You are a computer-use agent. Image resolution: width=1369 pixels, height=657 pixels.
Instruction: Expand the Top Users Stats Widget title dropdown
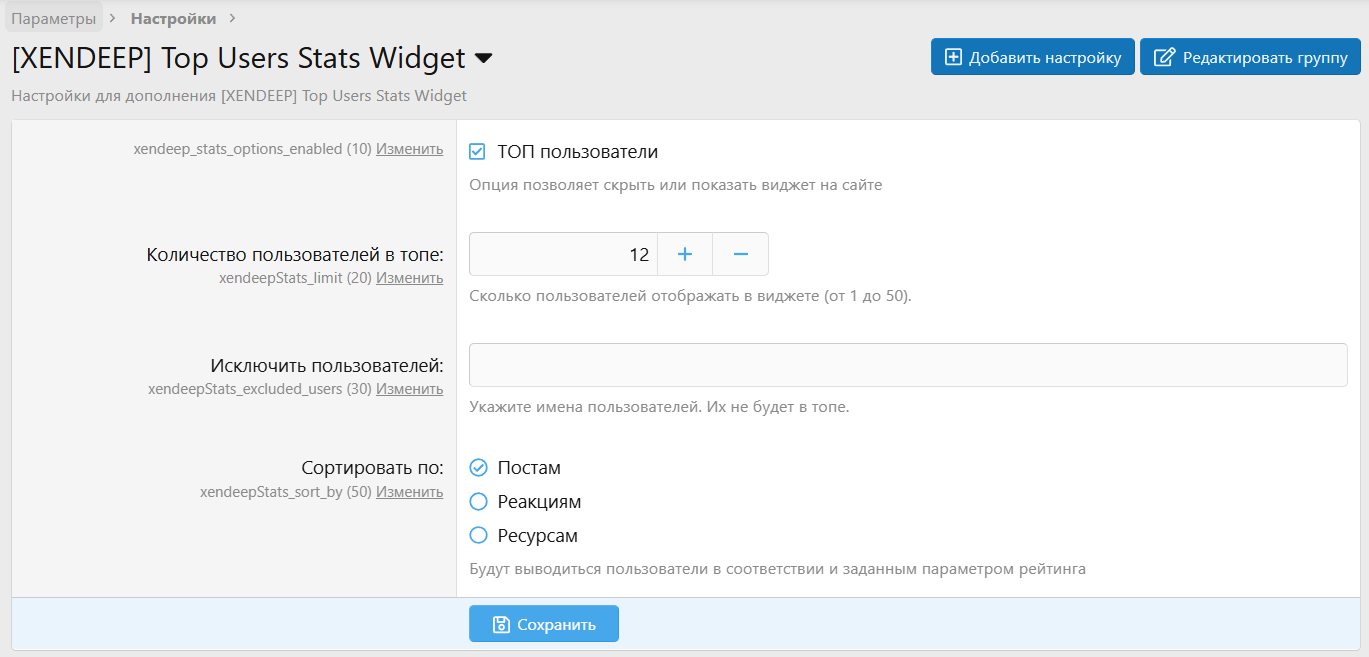click(483, 59)
